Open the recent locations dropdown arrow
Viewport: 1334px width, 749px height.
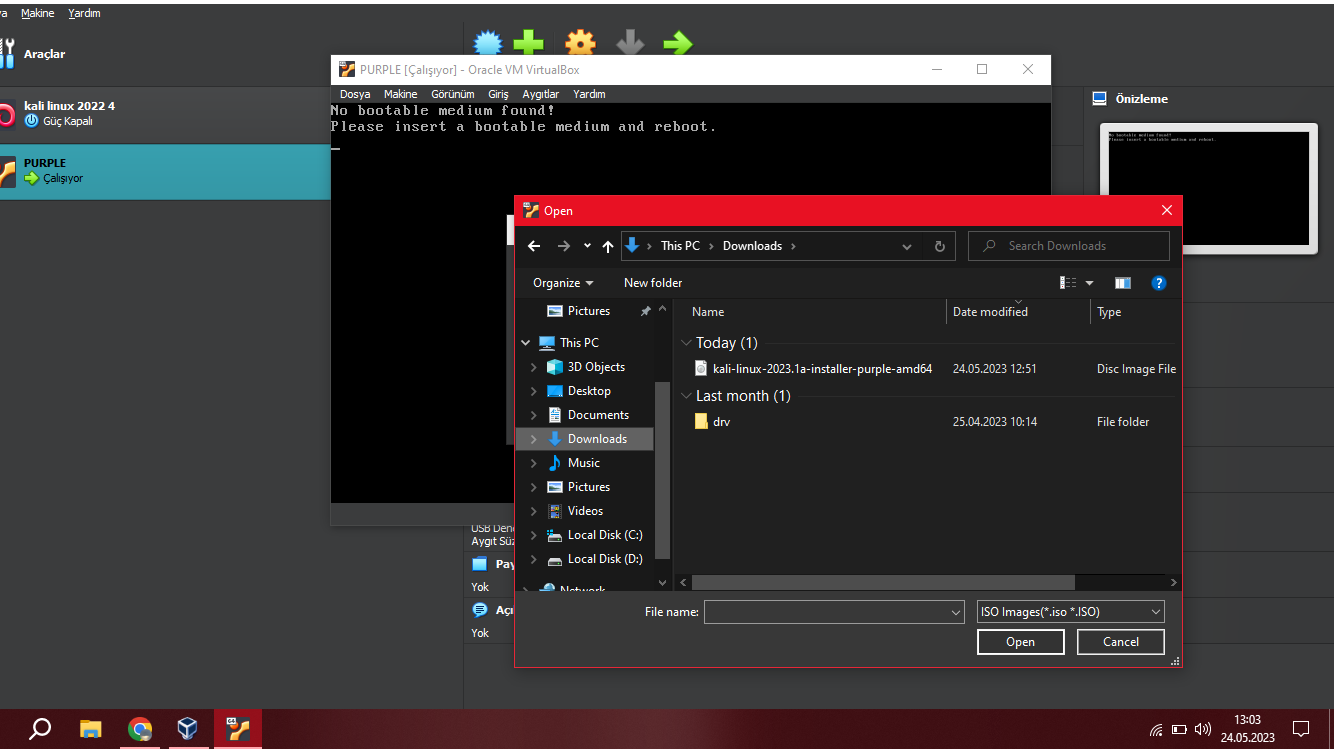point(587,246)
